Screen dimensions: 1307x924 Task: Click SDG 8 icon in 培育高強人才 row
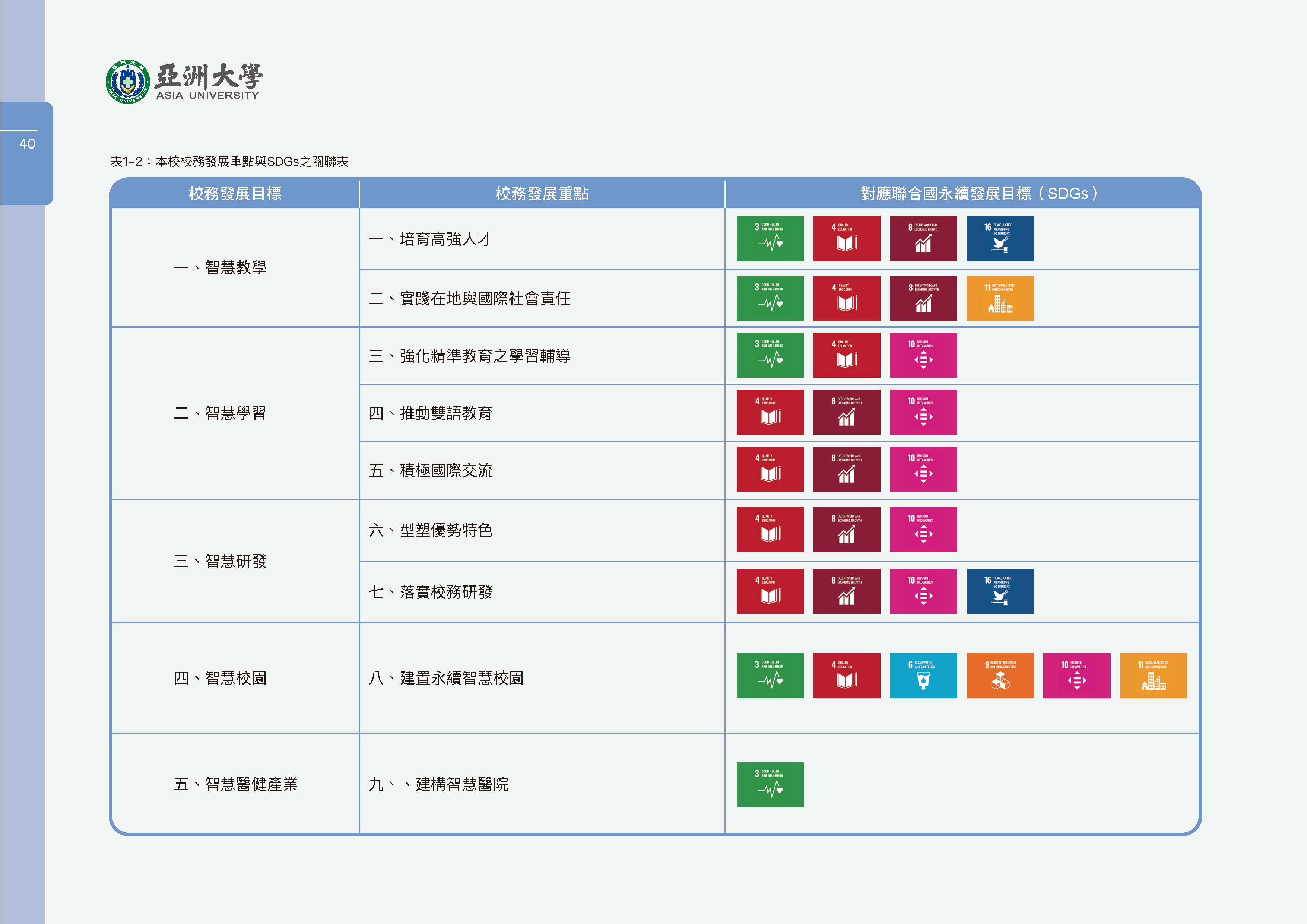coord(923,238)
